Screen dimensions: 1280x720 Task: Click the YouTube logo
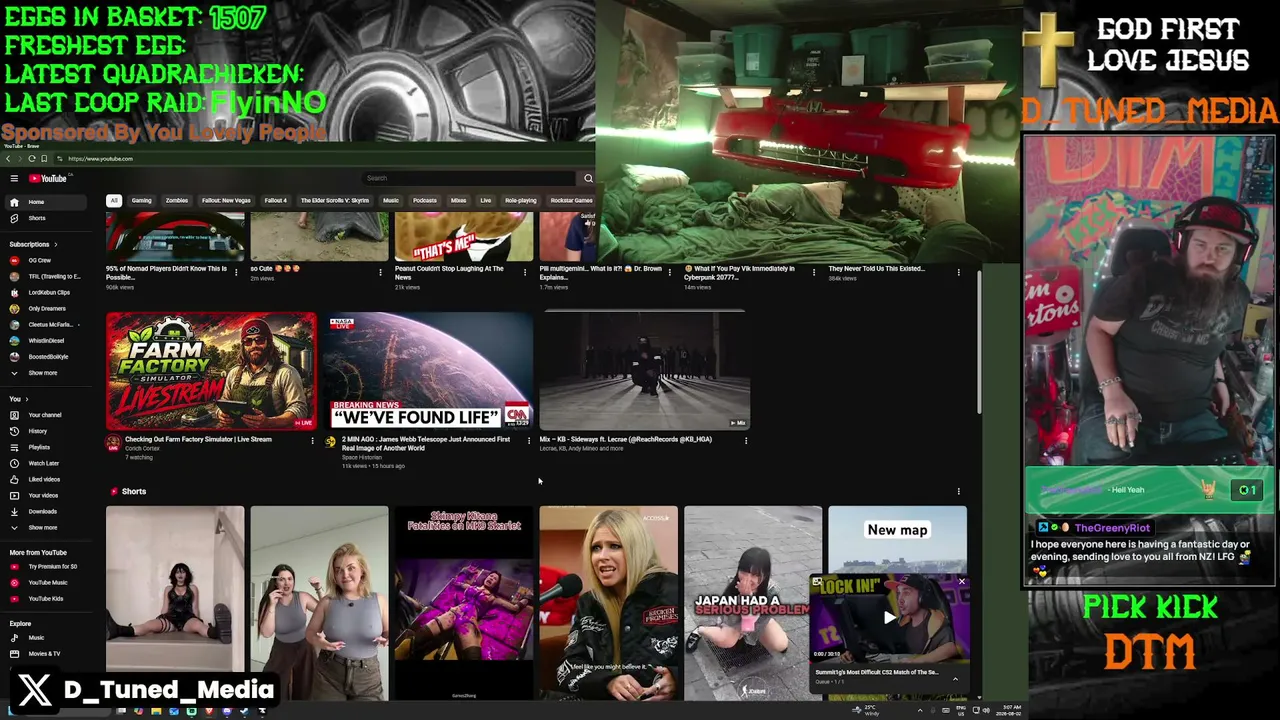coord(47,179)
